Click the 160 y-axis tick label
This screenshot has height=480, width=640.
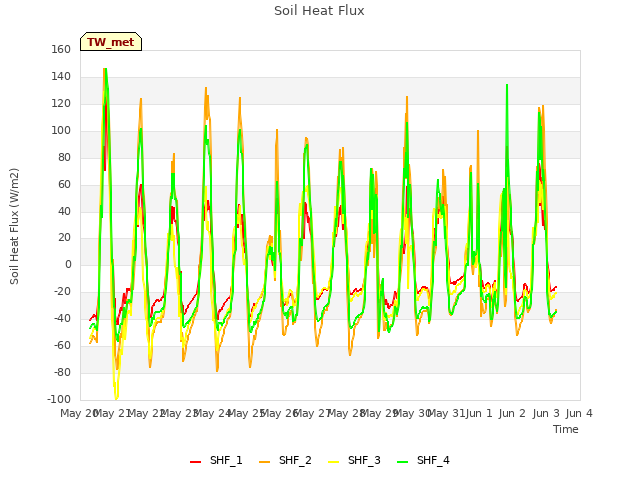(x=61, y=49)
